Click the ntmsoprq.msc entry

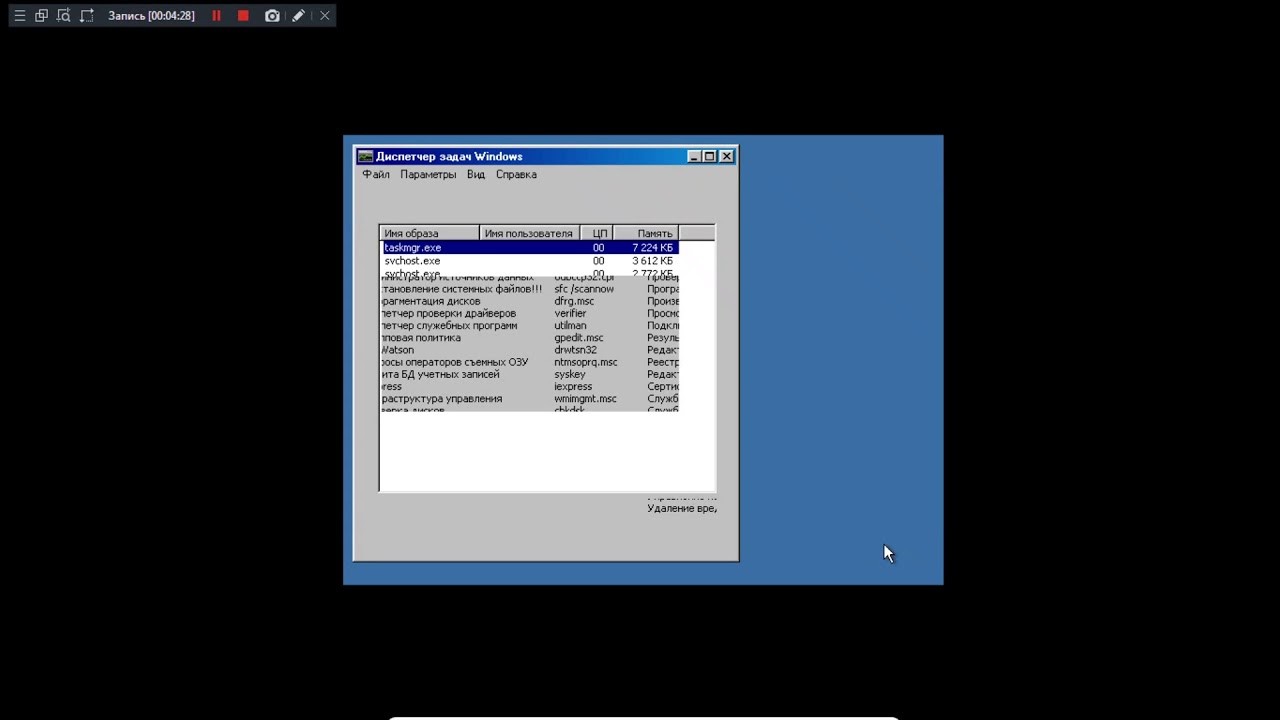(586, 362)
